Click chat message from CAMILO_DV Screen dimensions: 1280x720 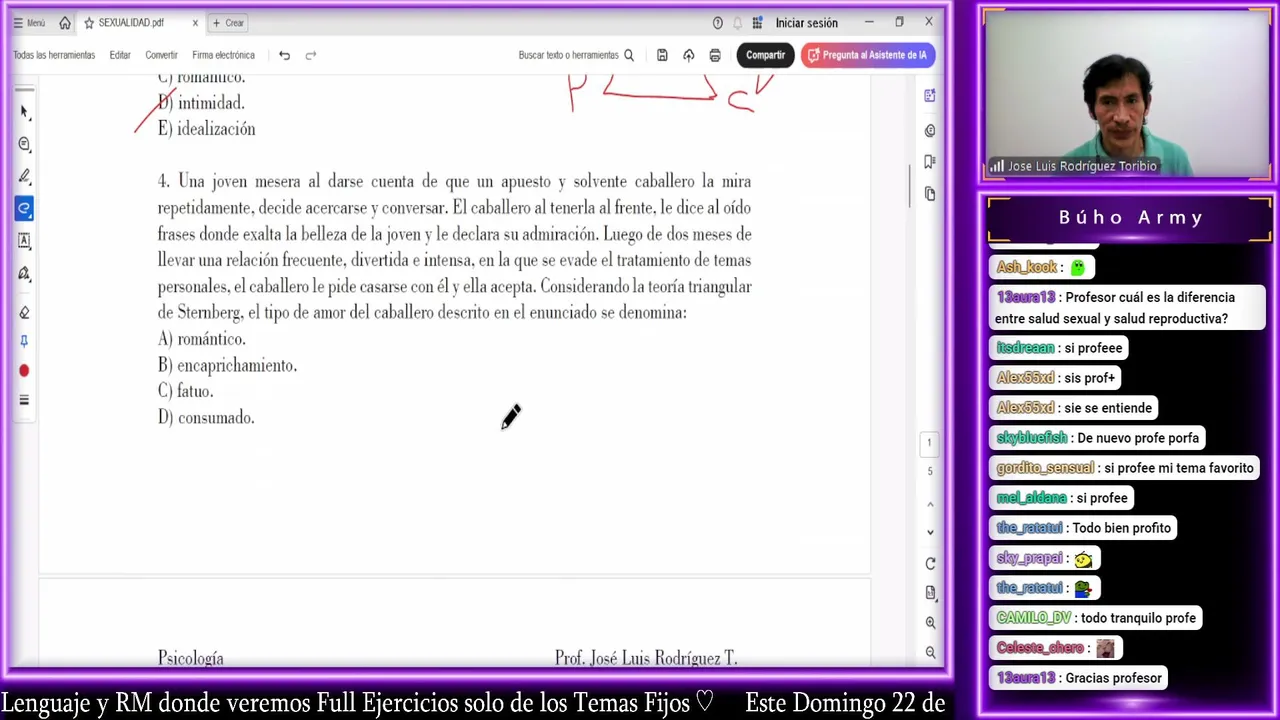[1096, 618]
